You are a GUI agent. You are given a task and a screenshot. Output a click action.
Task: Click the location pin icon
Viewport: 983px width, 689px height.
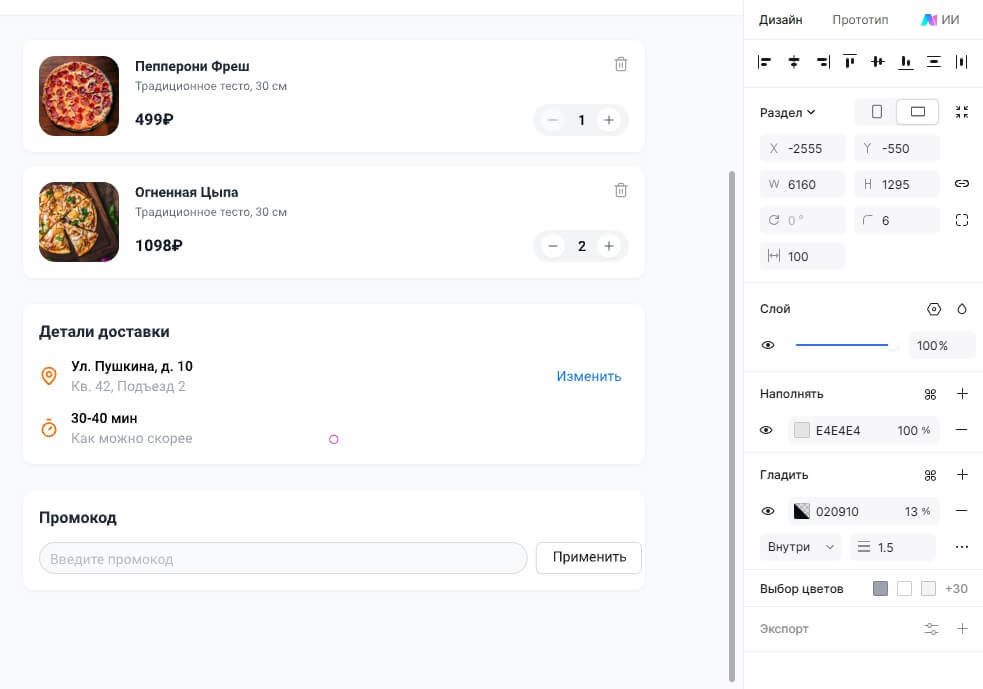(x=49, y=376)
